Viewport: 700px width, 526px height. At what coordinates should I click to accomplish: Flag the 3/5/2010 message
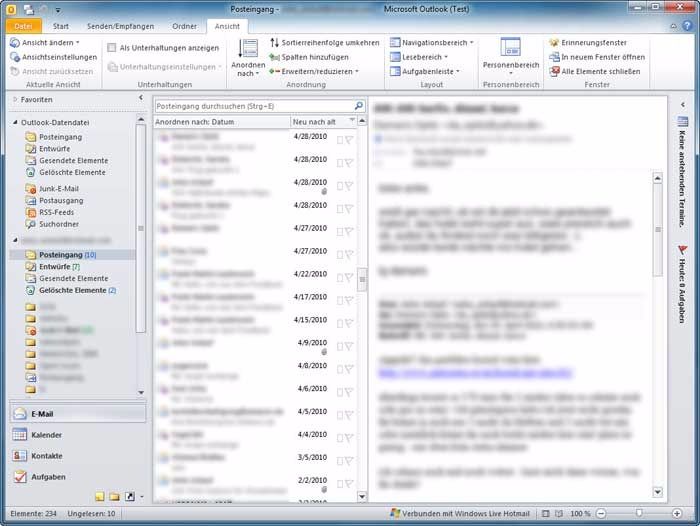point(349,461)
